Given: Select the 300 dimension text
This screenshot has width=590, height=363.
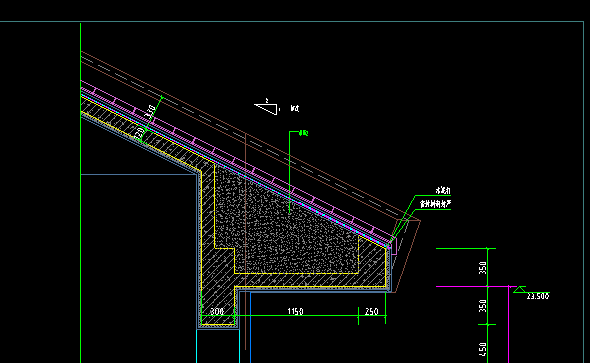Looking at the screenshot, I should coord(217,311).
